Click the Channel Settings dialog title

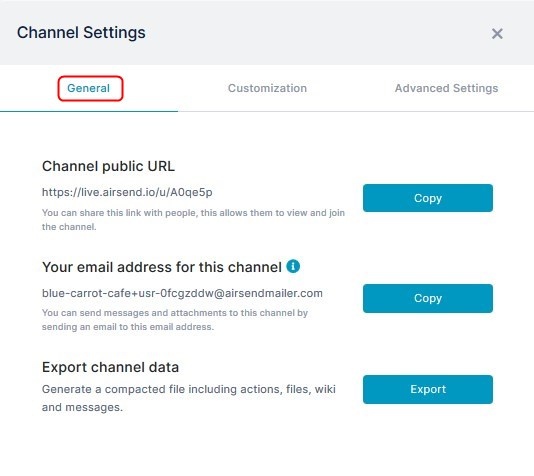81,33
